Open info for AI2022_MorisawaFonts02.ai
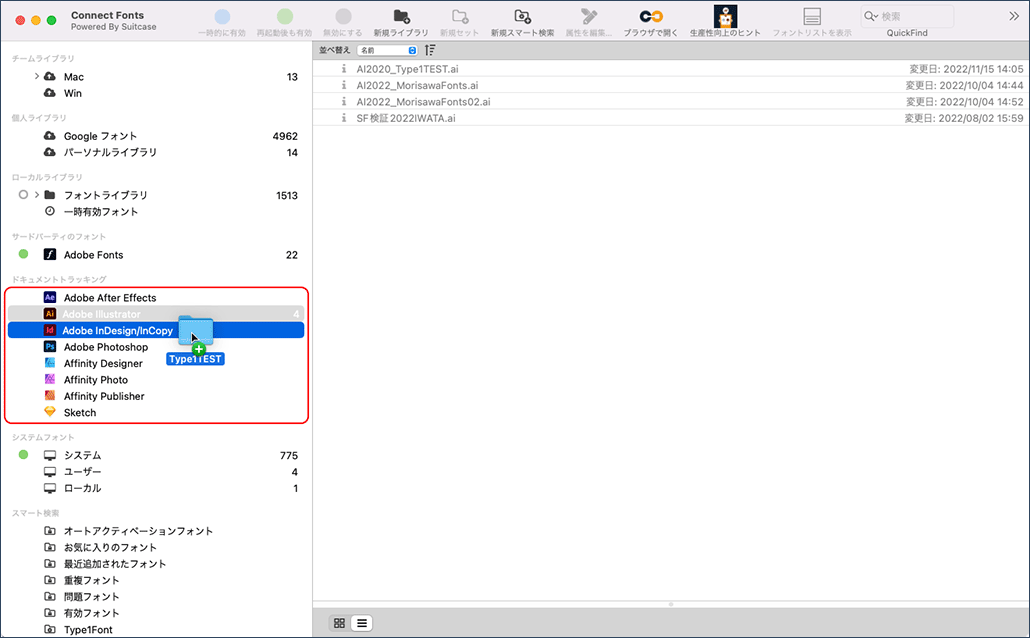1030x638 pixels. pyautogui.click(x=344, y=102)
